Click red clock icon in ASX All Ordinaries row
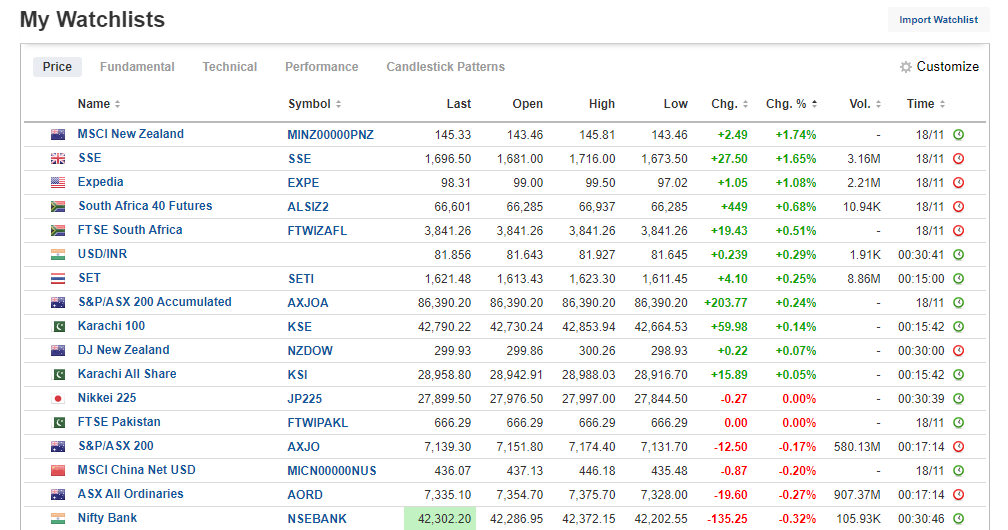The width and height of the screenshot is (1008, 530). click(x=958, y=495)
